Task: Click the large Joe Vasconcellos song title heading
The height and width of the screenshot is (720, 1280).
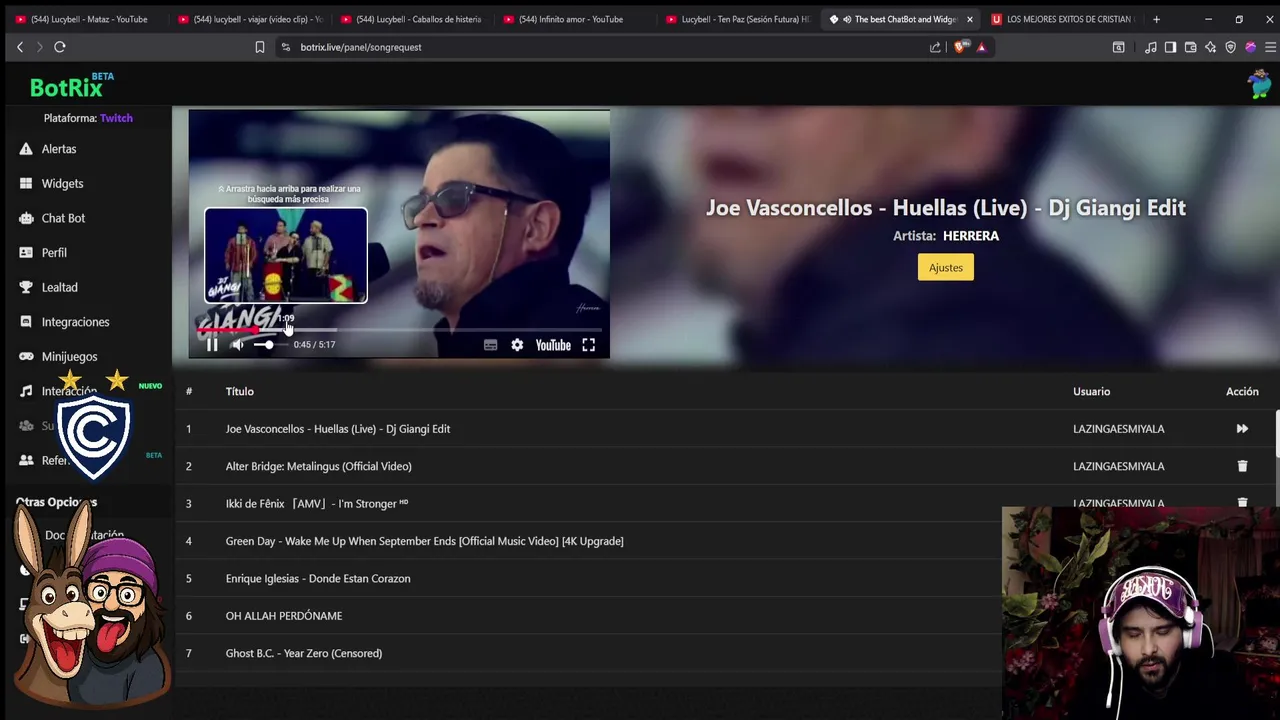Action: (946, 208)
